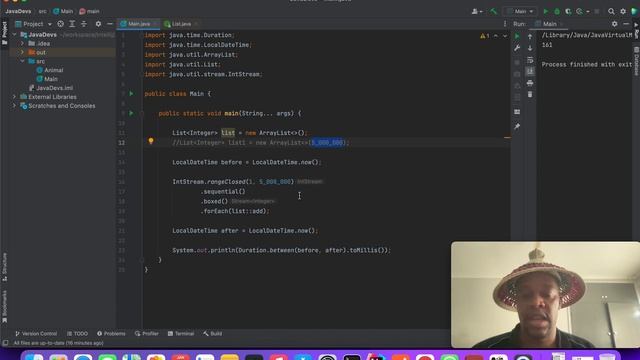
Task: Open the TODO tool window
Action: tap(78, 333)
